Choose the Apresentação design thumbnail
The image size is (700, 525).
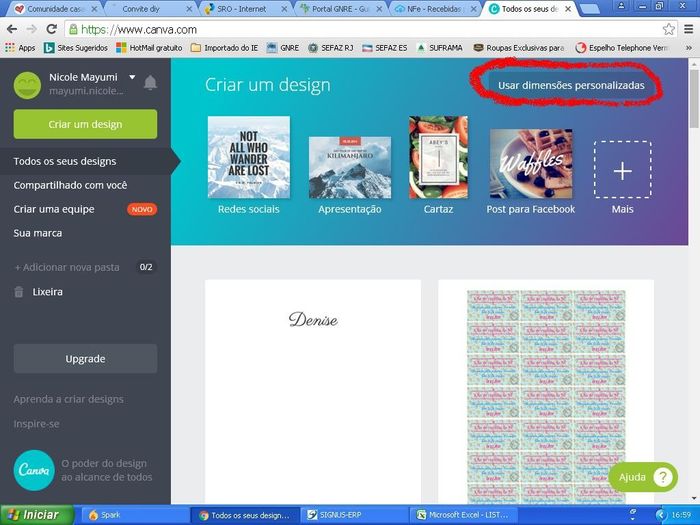tap(350, 167)
